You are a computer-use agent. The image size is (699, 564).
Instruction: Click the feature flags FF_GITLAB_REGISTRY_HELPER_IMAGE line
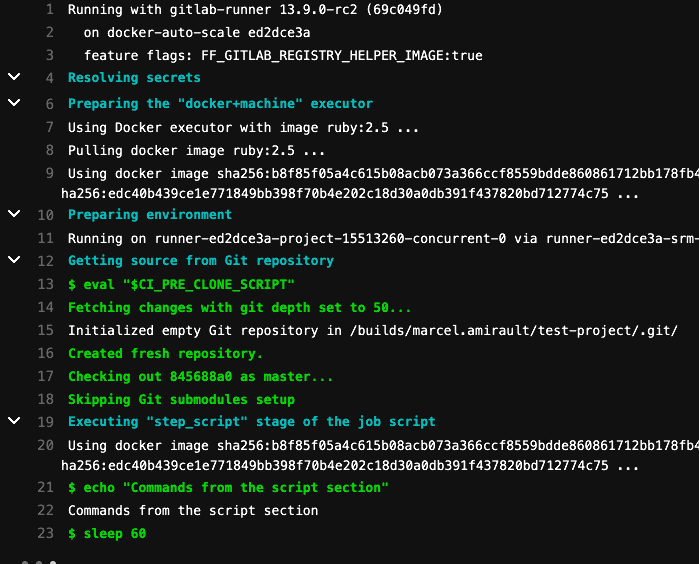283,55
